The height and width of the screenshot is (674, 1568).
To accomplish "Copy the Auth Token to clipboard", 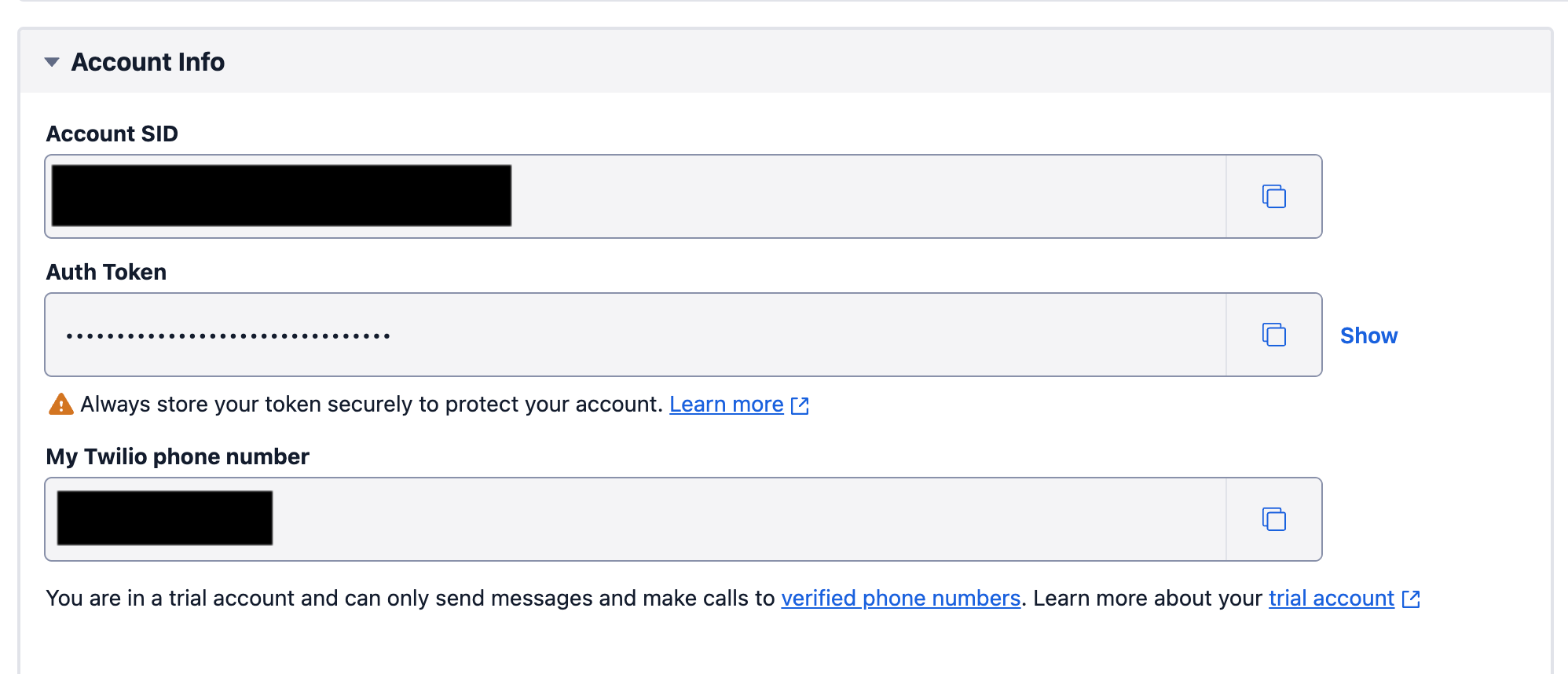I will coord(1273,335).
